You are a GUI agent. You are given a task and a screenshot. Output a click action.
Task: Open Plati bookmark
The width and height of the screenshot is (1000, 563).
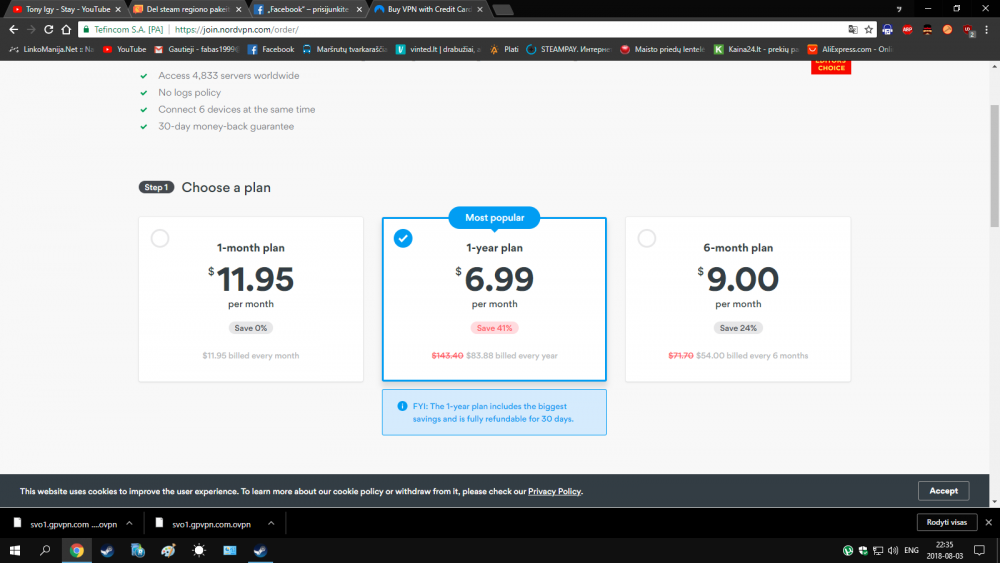pos(504,49)
